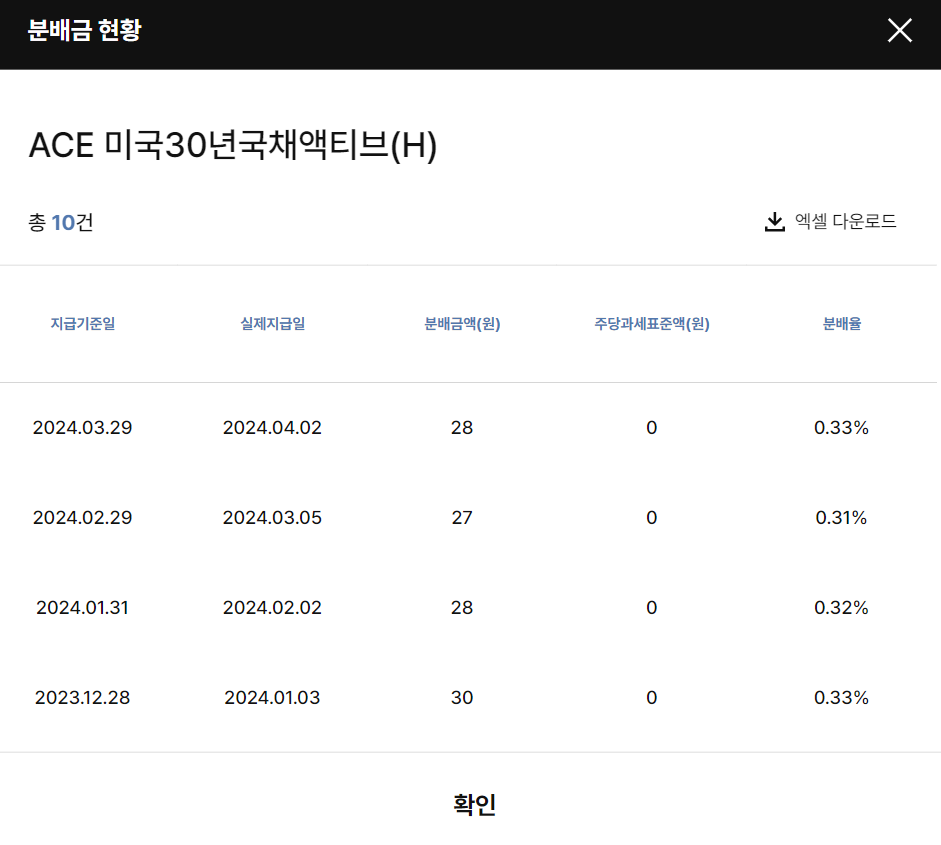The width and height of the screenshot is (941, 845).
Task: Click the 총 10건 total count text
Action: click(61, 223)
